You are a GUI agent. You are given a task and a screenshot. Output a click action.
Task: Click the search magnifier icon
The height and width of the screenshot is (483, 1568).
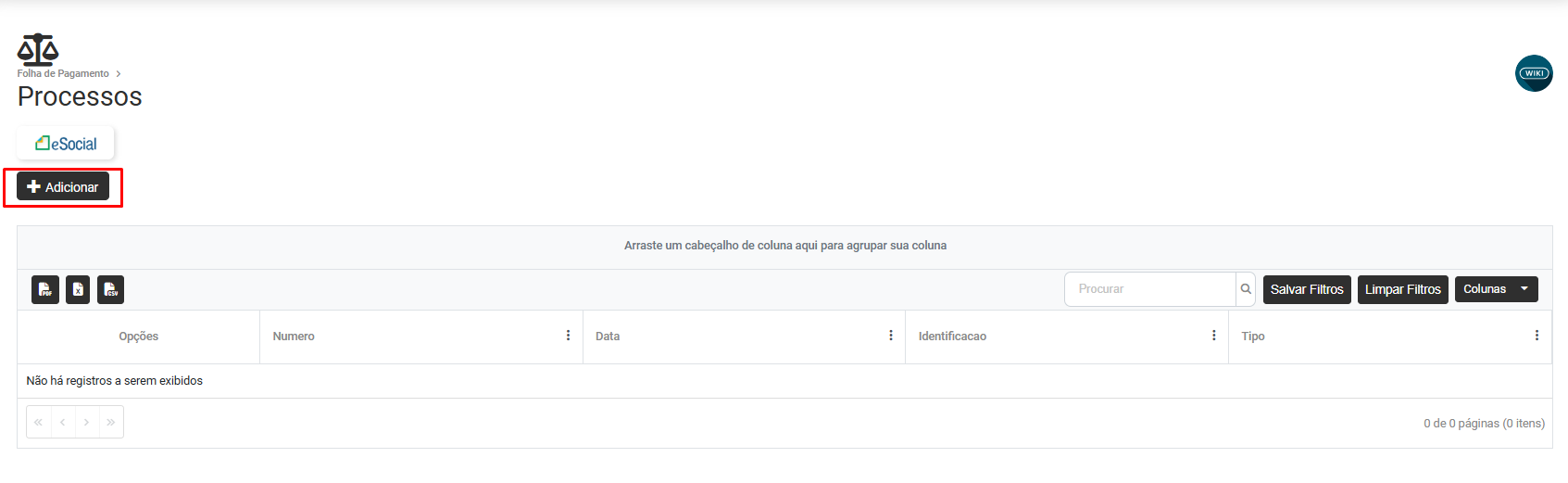pyautogui.click(x=1246, y=289)
